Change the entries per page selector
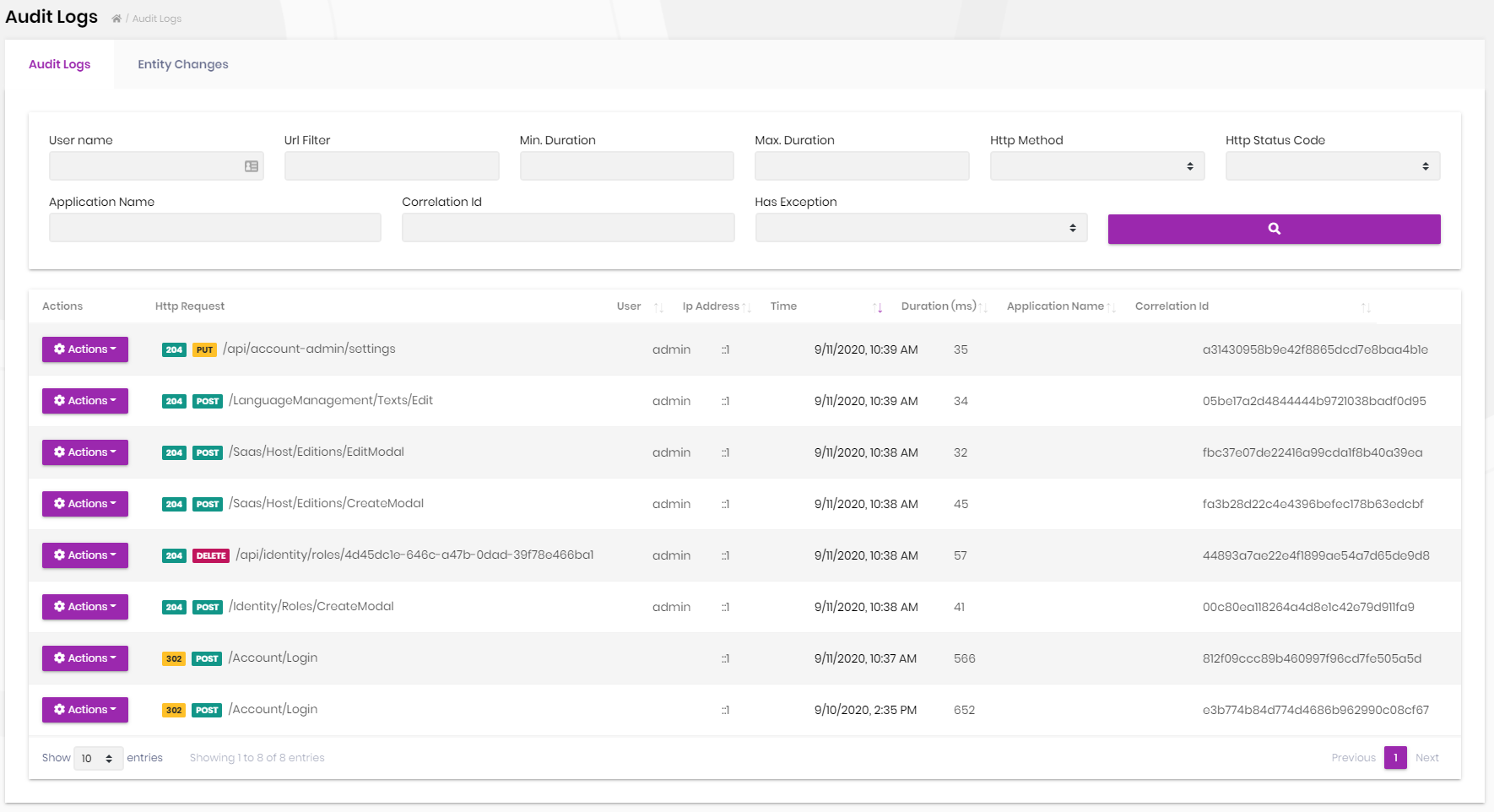This screenshot has height=812, width=1494. click(98, 759)
